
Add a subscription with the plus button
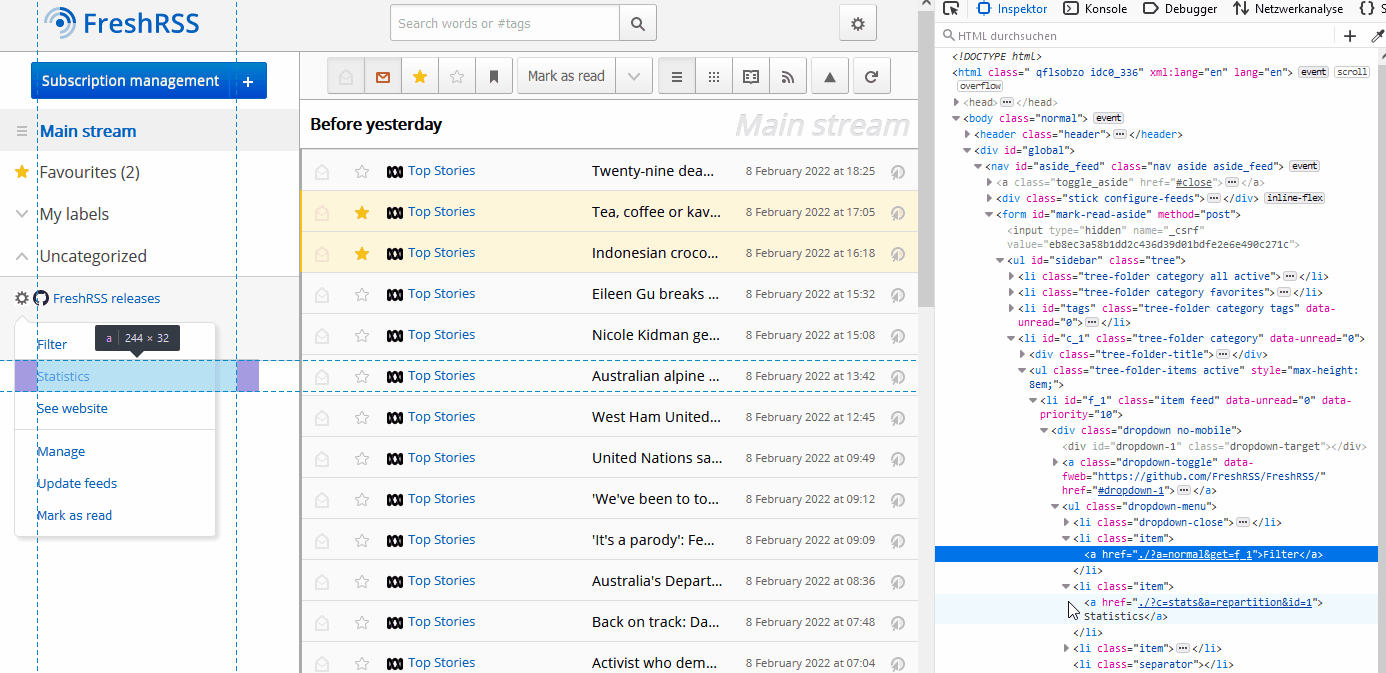click(248, 81)
